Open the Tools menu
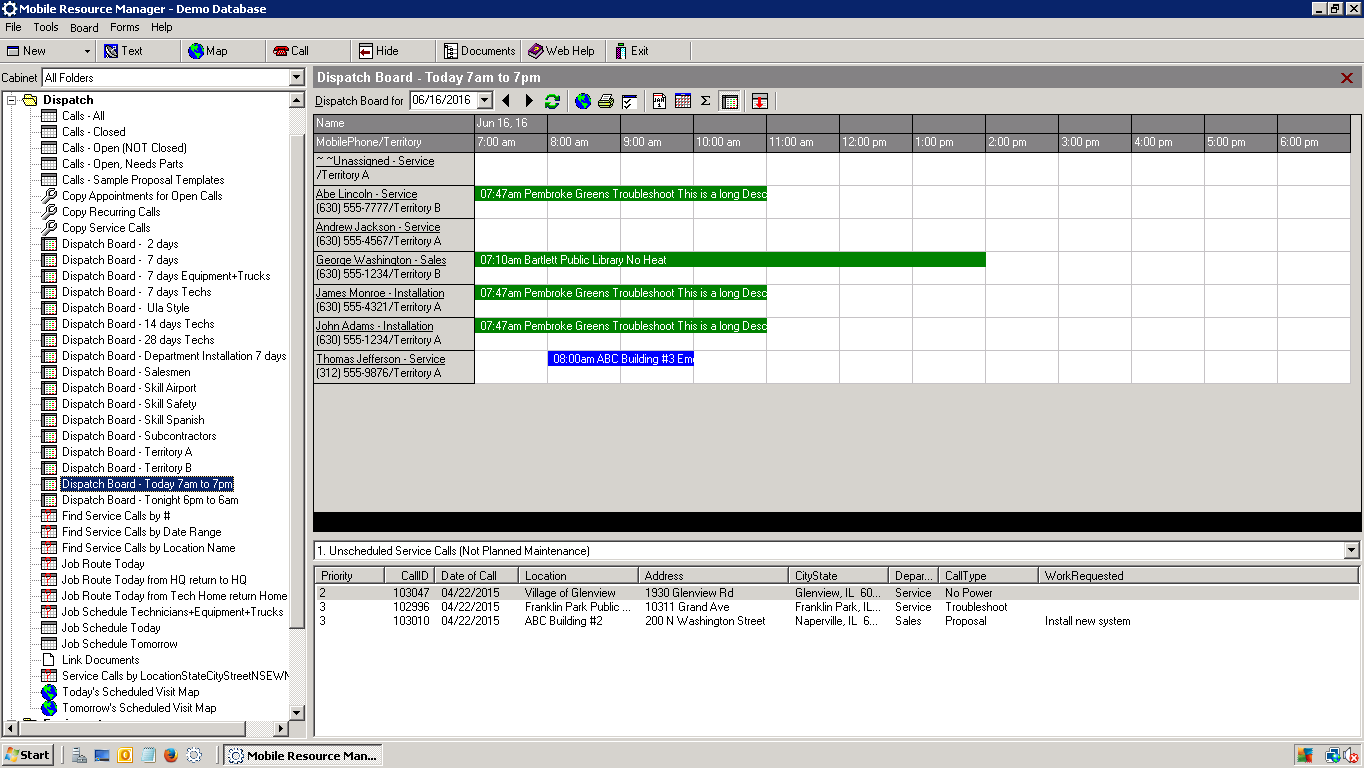Image resolution: width=1364 pixels, height=768 pixels. pos(46,27)
